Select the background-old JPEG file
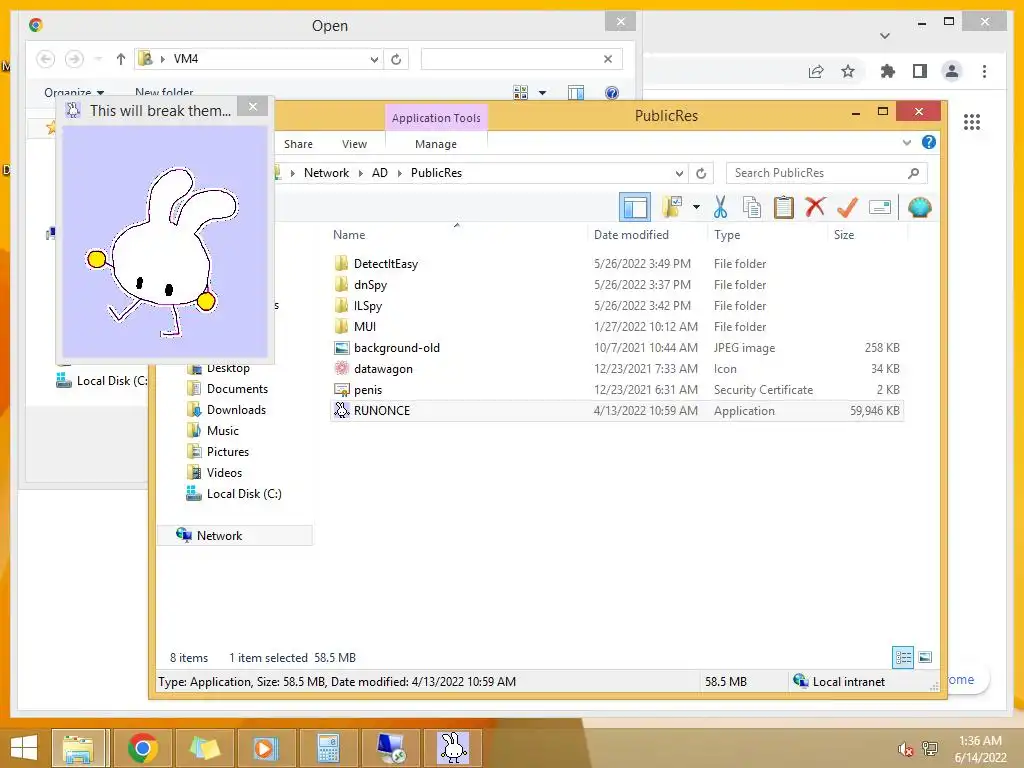Screen dimensions: 1024x768 (396, 347)
